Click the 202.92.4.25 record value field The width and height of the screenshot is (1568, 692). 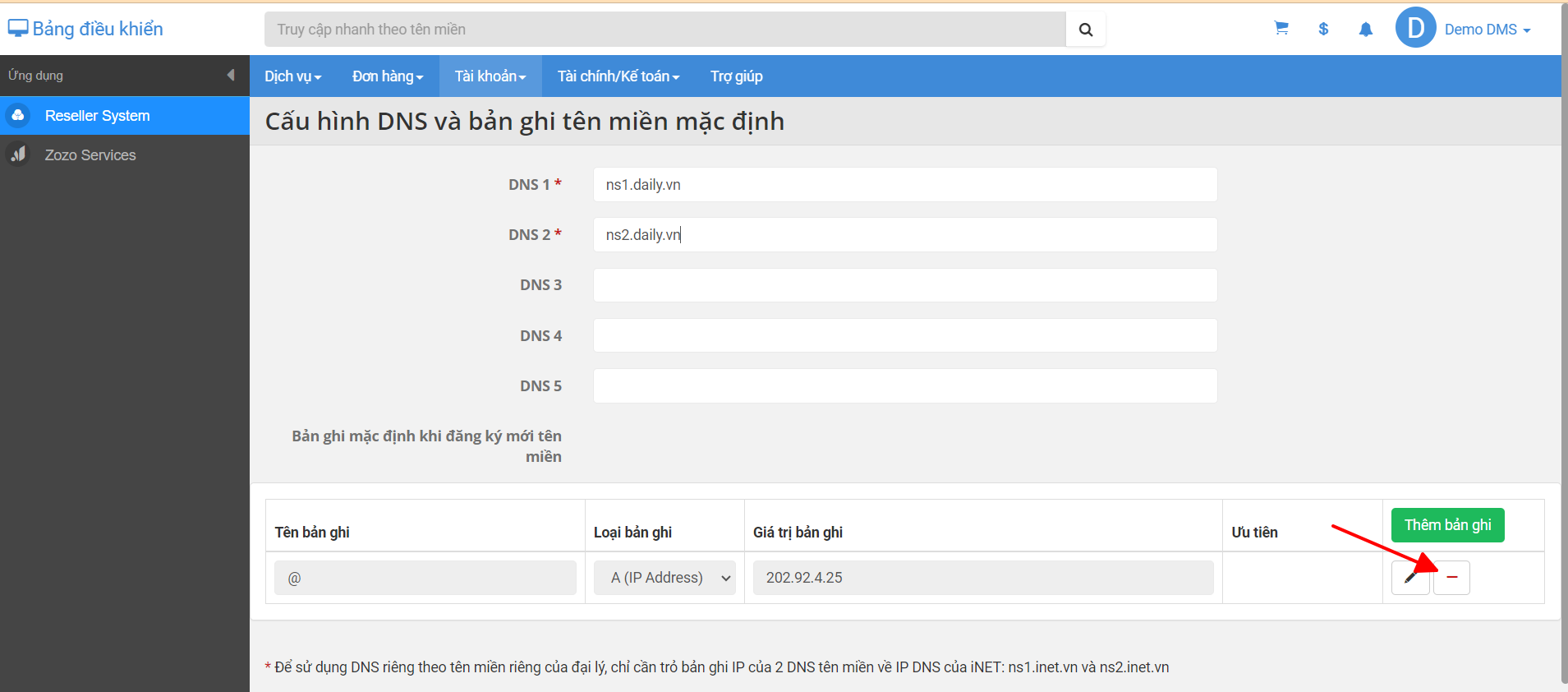pos(983,578)
